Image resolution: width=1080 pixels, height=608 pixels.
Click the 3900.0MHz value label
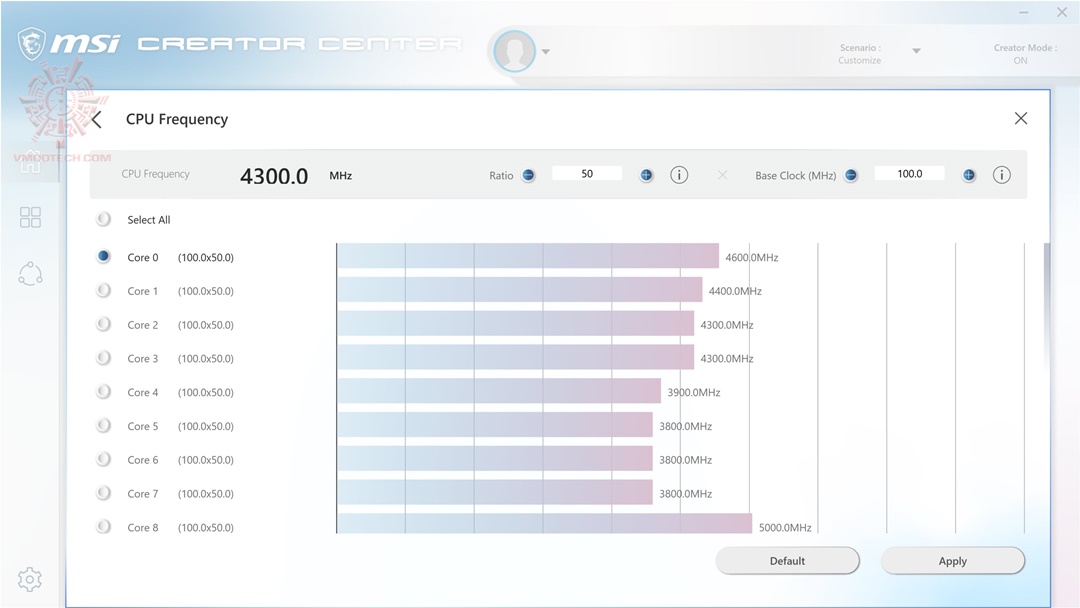click(694, 392)
